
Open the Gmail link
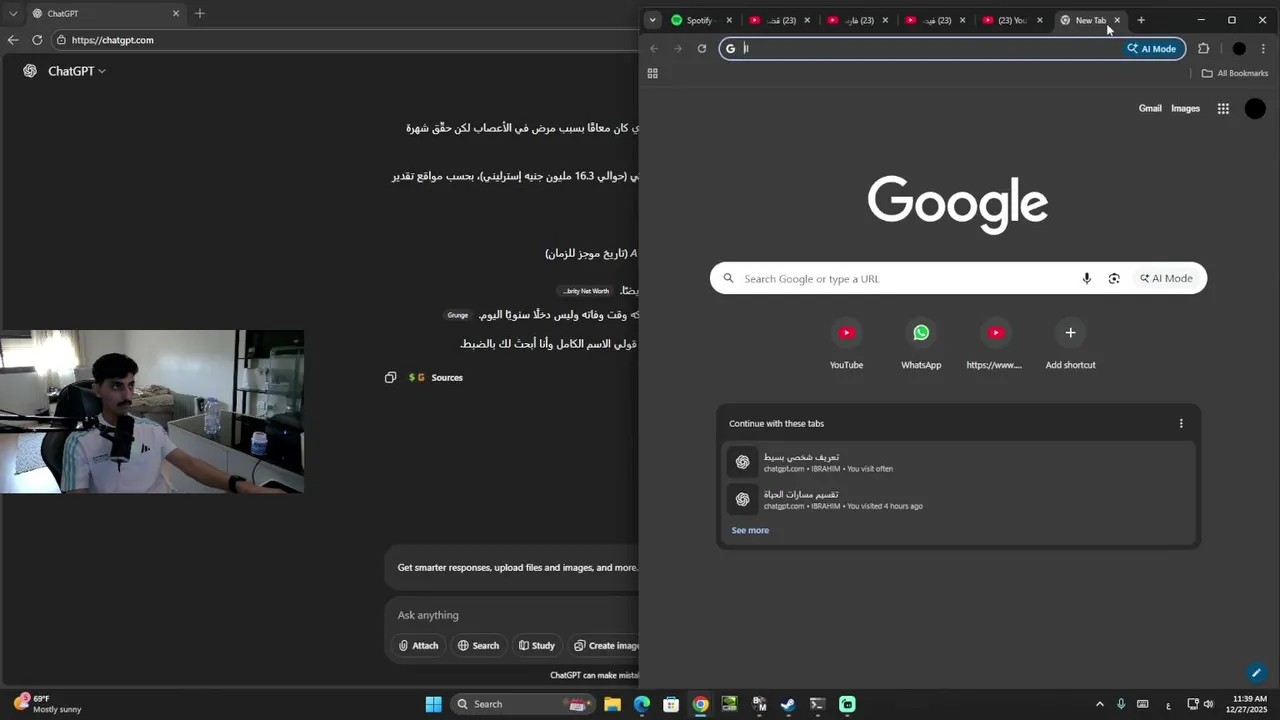[1150, 108]
